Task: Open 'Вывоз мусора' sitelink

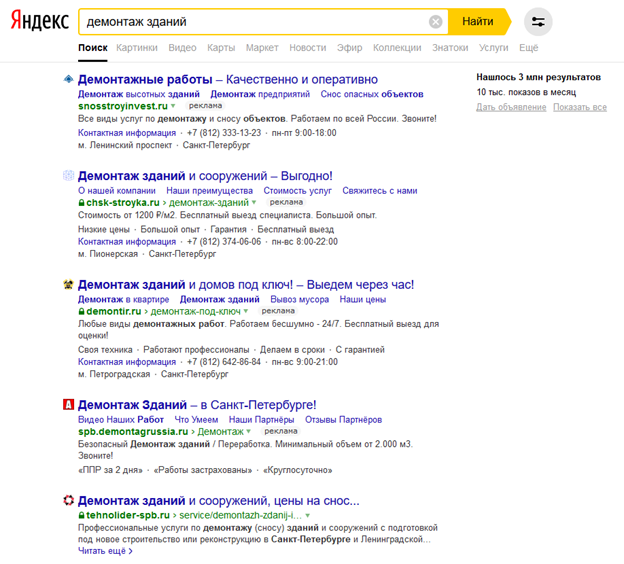Action: (299, 299)
